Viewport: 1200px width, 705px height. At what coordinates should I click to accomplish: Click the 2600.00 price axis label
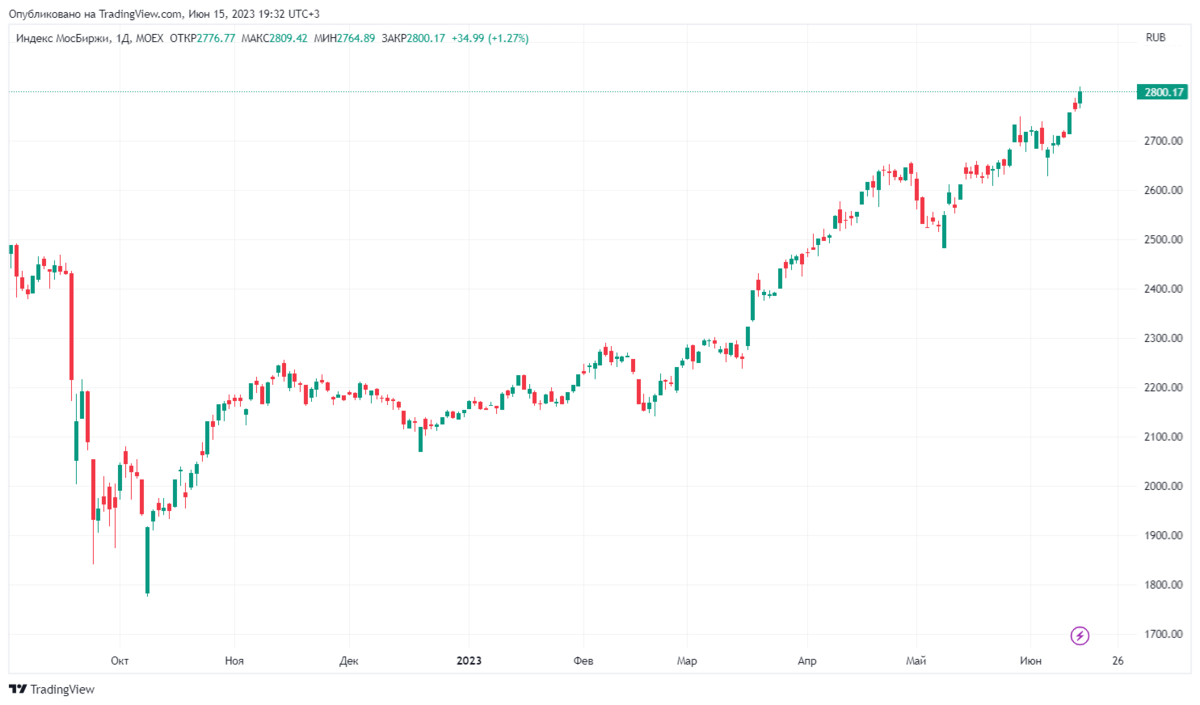1164,190
